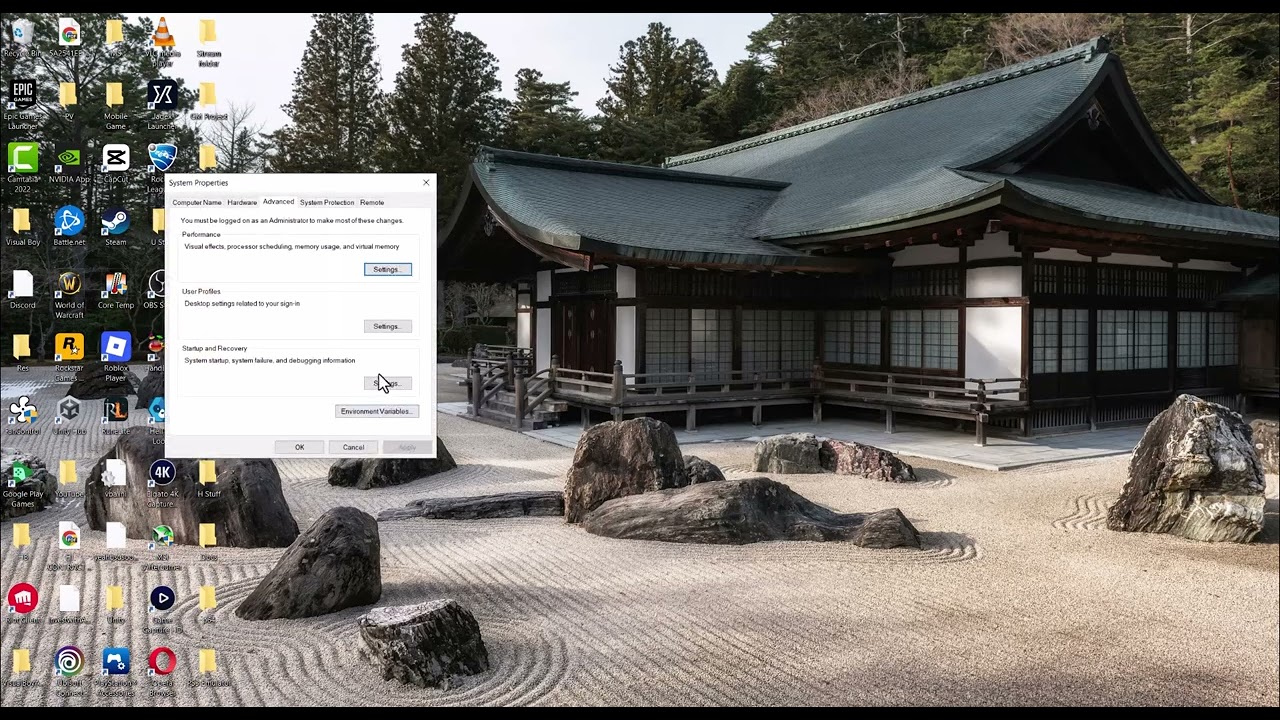
Task: Open the System Protection tab
Action: point(327,203)
